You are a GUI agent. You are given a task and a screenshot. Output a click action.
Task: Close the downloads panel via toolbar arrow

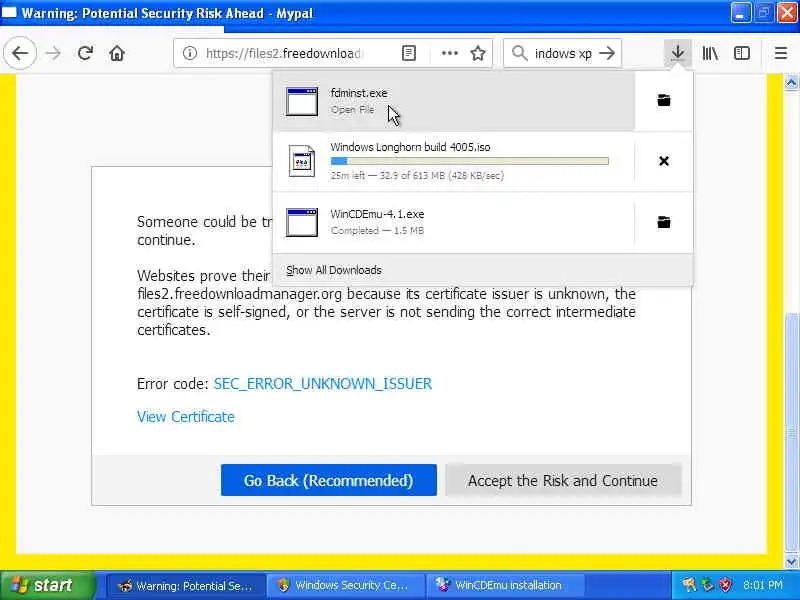678,53
